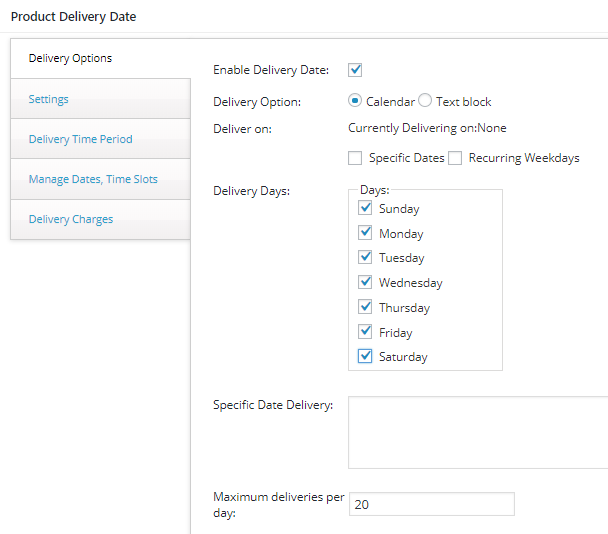
Task: Disable Saturday deliveries checkbox
Action: point(365,356)
